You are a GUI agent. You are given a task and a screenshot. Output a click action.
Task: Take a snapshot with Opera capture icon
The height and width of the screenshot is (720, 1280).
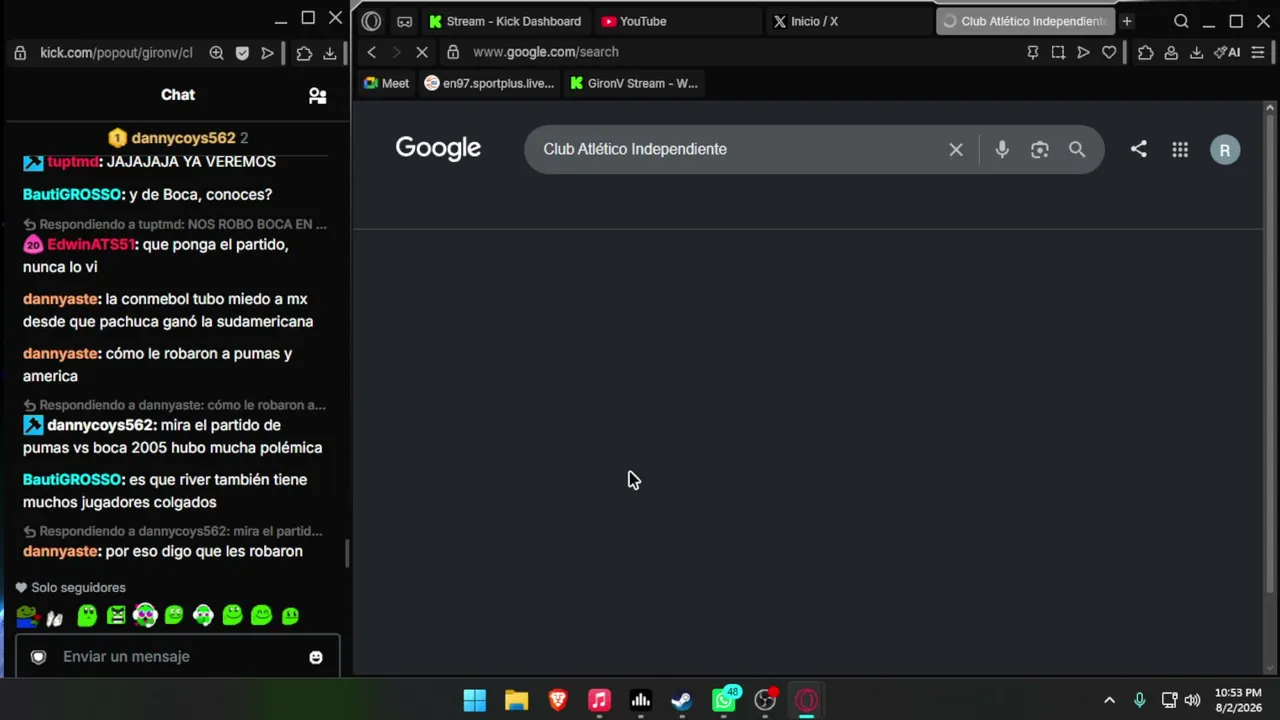pos(1058,52)
